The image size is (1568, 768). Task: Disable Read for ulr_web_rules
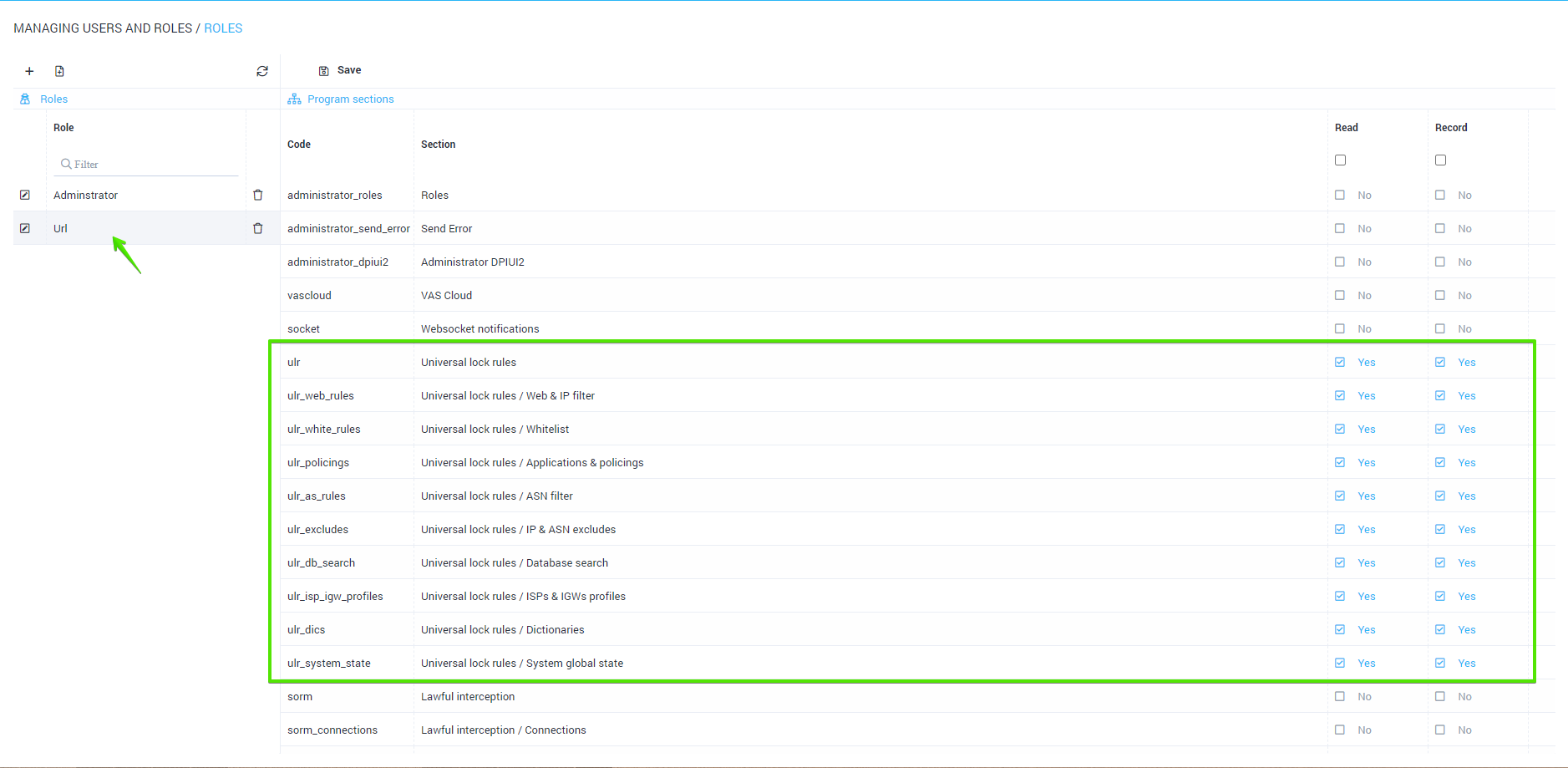1340,395
